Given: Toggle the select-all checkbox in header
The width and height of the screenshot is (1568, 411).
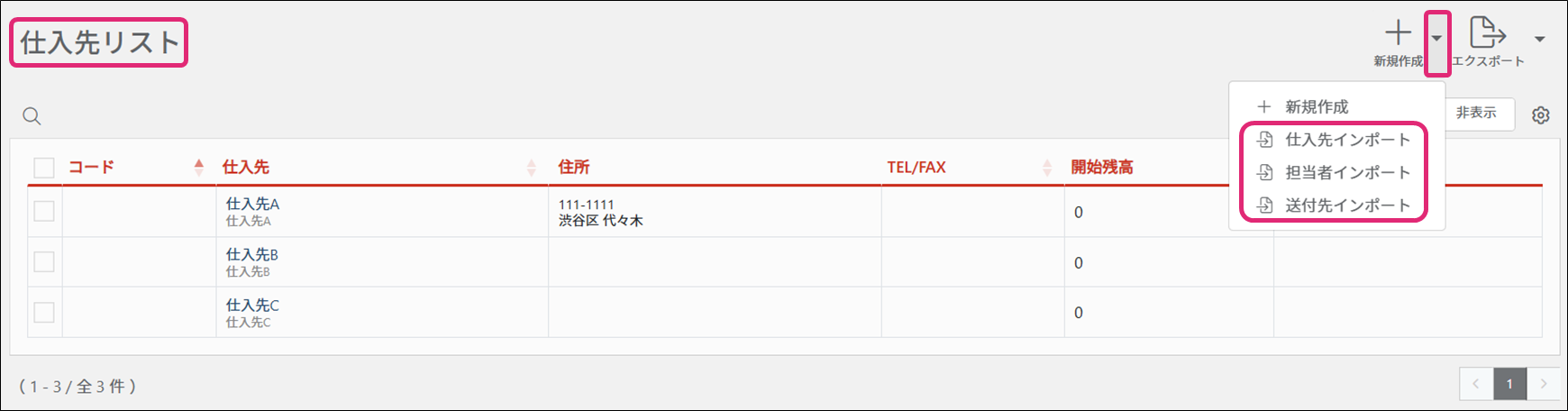Looking at the screenshot, I should point(44,168).
